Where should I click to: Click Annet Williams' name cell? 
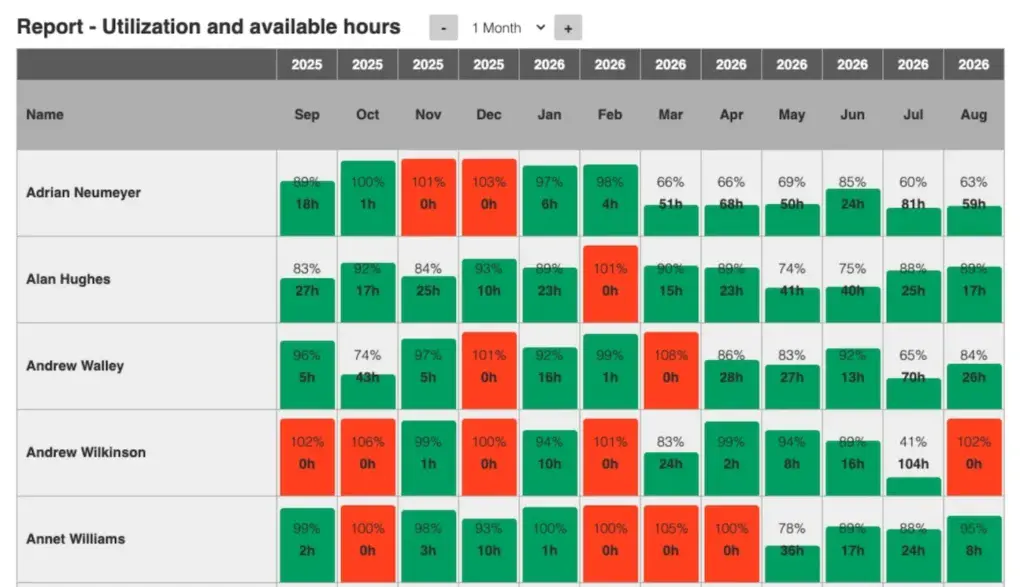(x=76, y=539)
